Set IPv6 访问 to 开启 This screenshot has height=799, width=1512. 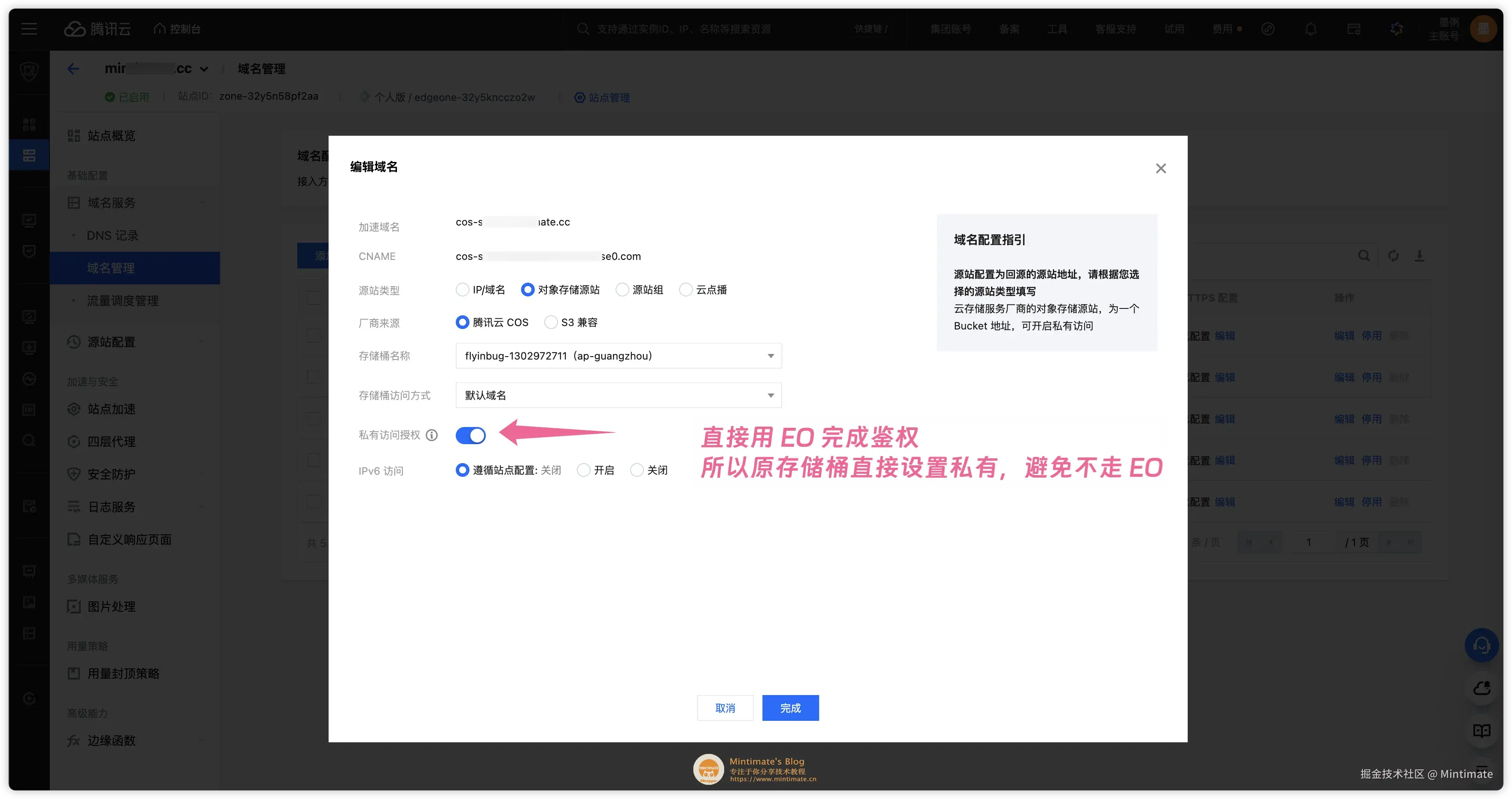[x=583, y=470]
